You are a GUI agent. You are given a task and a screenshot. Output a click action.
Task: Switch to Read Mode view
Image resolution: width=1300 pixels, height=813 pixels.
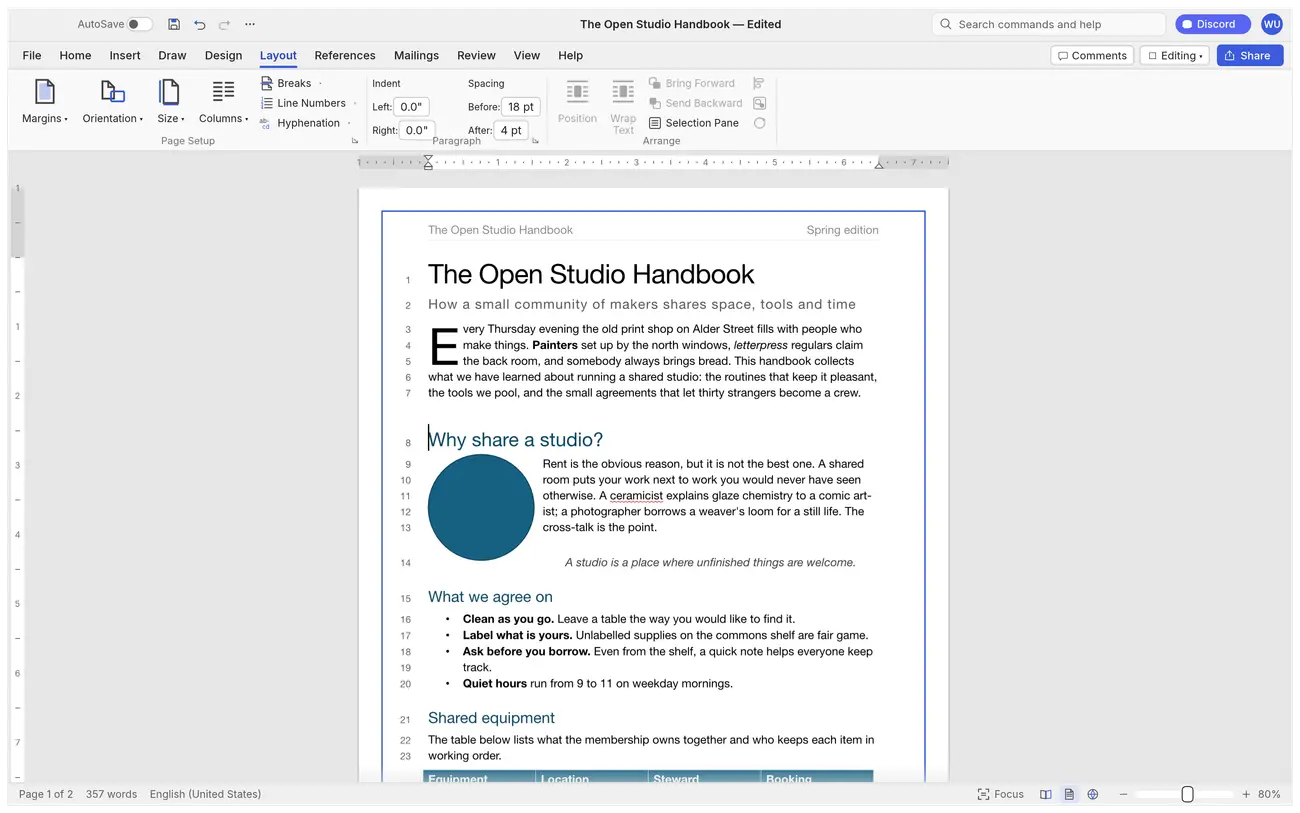click(x=1045, y=794)
